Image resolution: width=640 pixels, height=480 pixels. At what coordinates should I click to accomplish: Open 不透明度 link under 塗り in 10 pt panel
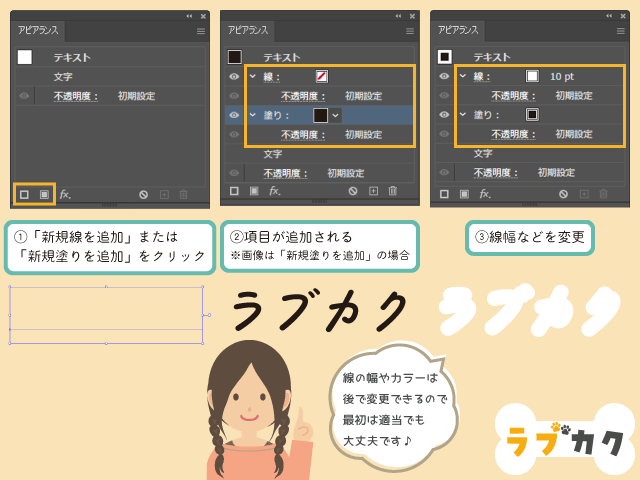[x=513, y=134]
